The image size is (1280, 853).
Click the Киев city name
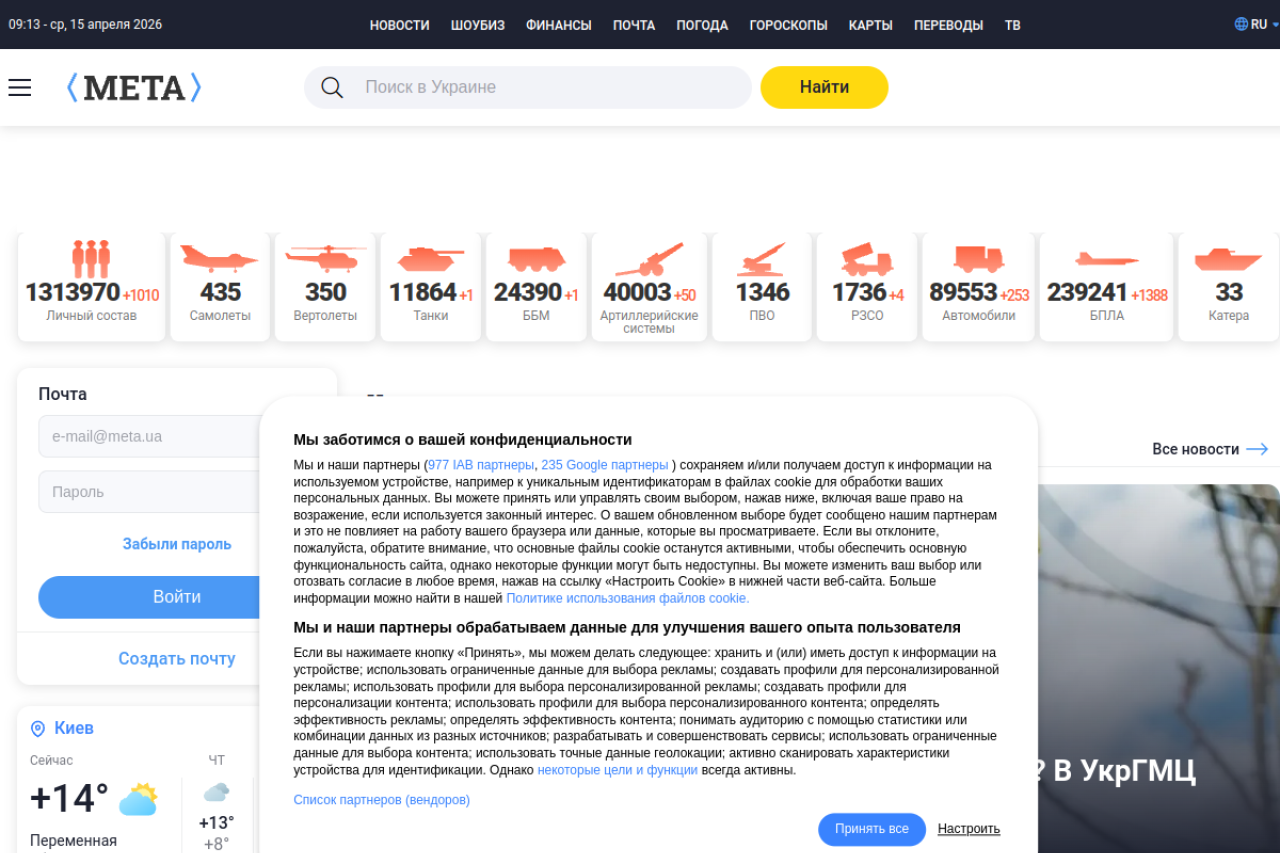pos(74,728)
